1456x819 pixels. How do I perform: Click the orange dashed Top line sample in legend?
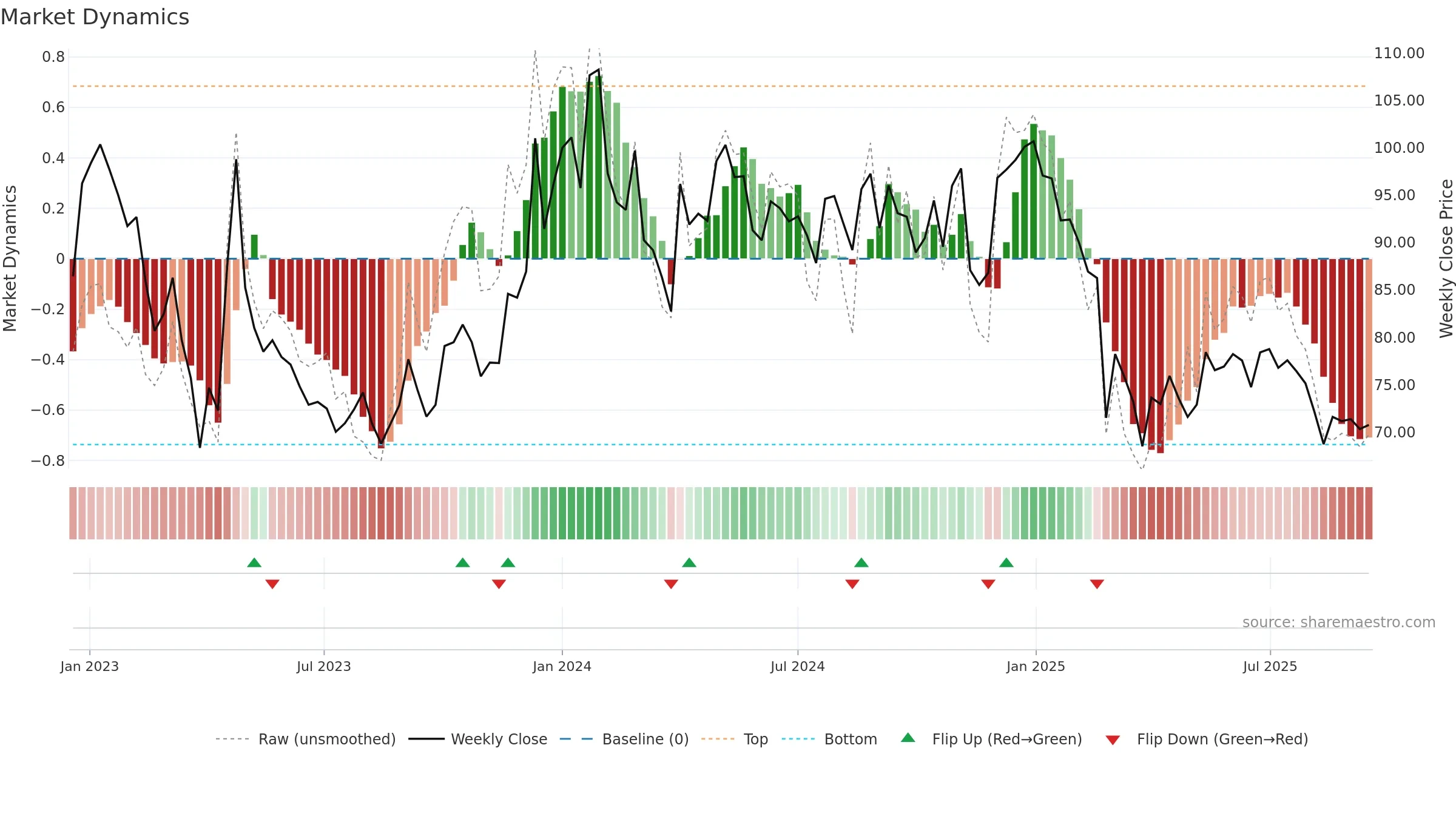(x=718, y=739)
